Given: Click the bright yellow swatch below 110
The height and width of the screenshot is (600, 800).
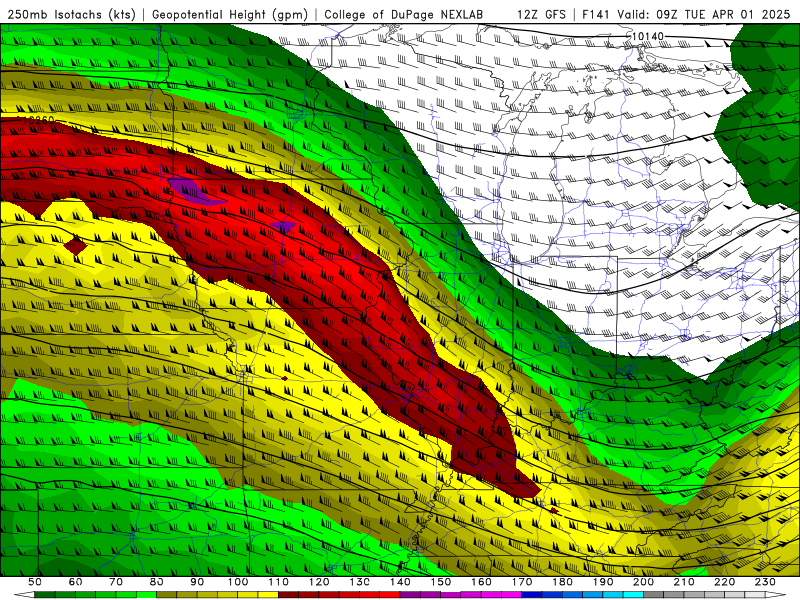Looking at the screenshot, I should pyautogui.click(x=268, y=594).
